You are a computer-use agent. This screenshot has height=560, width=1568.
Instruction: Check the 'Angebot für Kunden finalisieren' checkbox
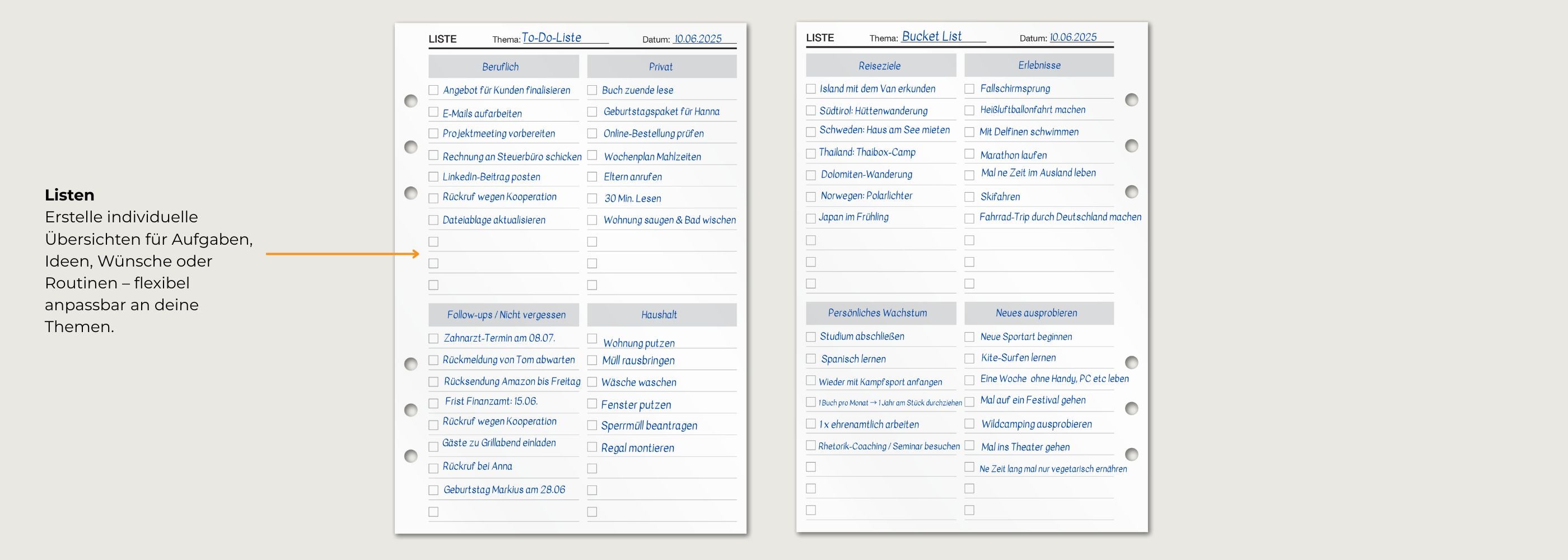[x=433, y=90]
